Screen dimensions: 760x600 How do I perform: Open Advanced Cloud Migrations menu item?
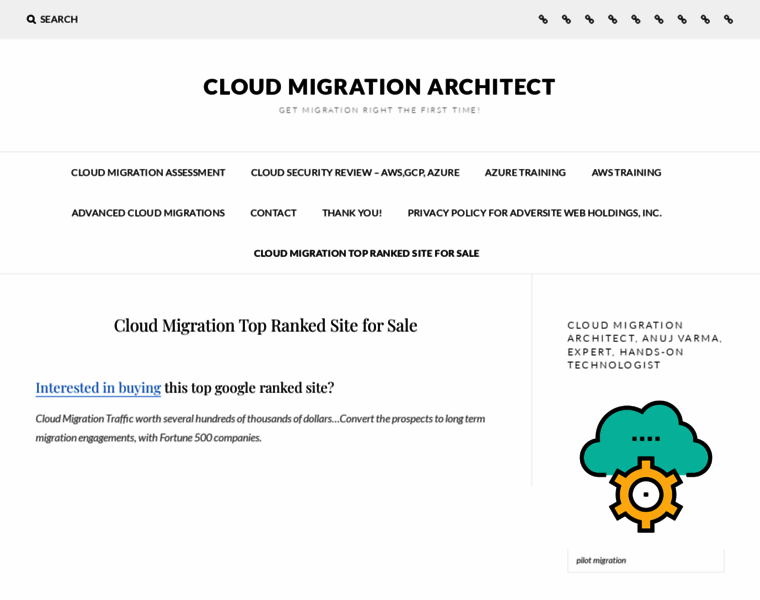148,213
